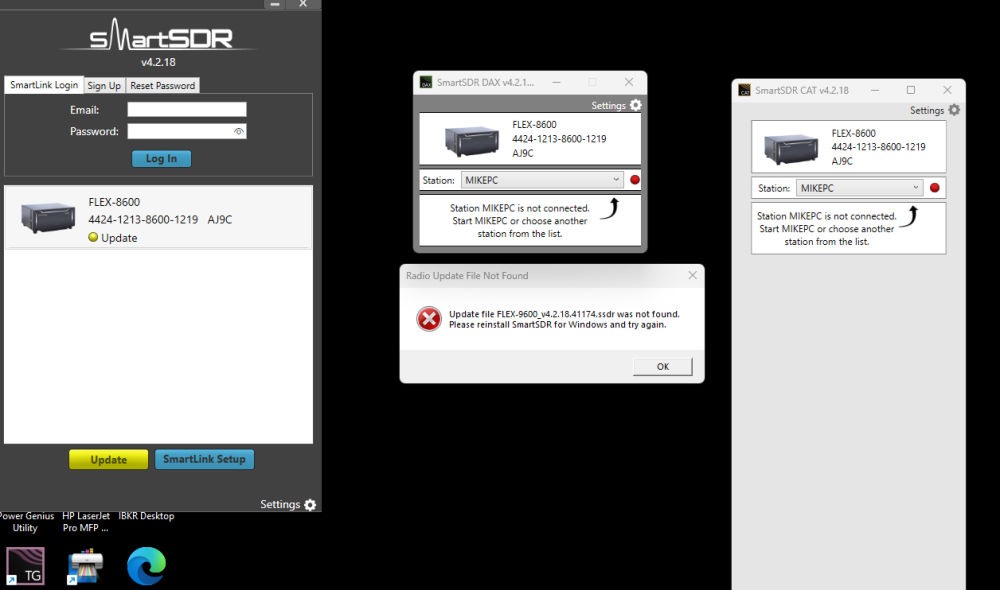This screenshot has height=590, width=1000.
Task: Open HP LaserJet Pro MFP desktop shortcut
Action: 85,566
